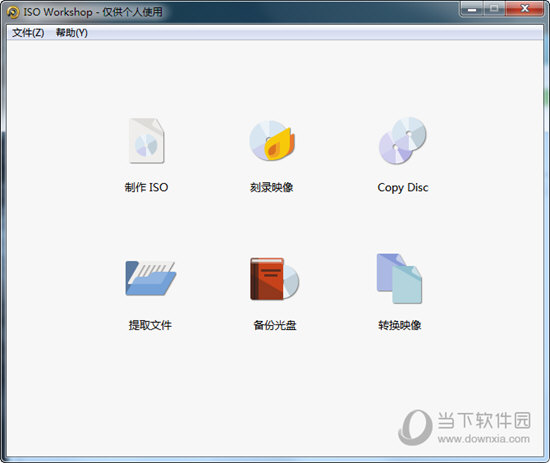Click the 制作 ISO document icon
550x463 pixels.
click(147, 141)
